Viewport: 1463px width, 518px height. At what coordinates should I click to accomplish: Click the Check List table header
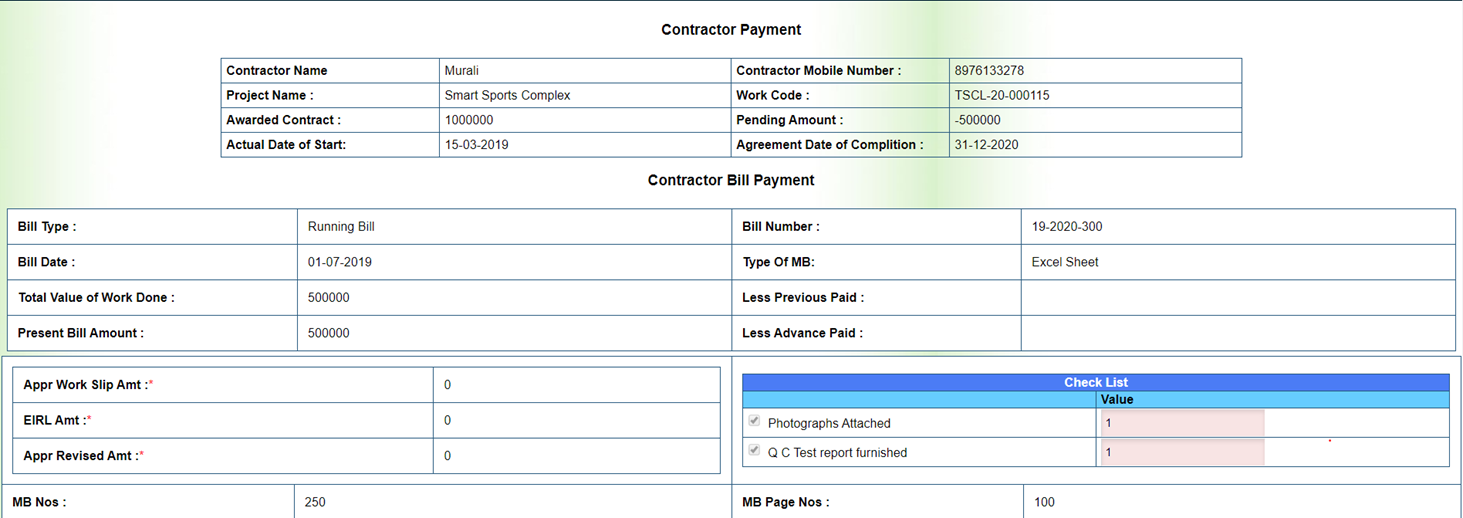[x=1095, y=382]
